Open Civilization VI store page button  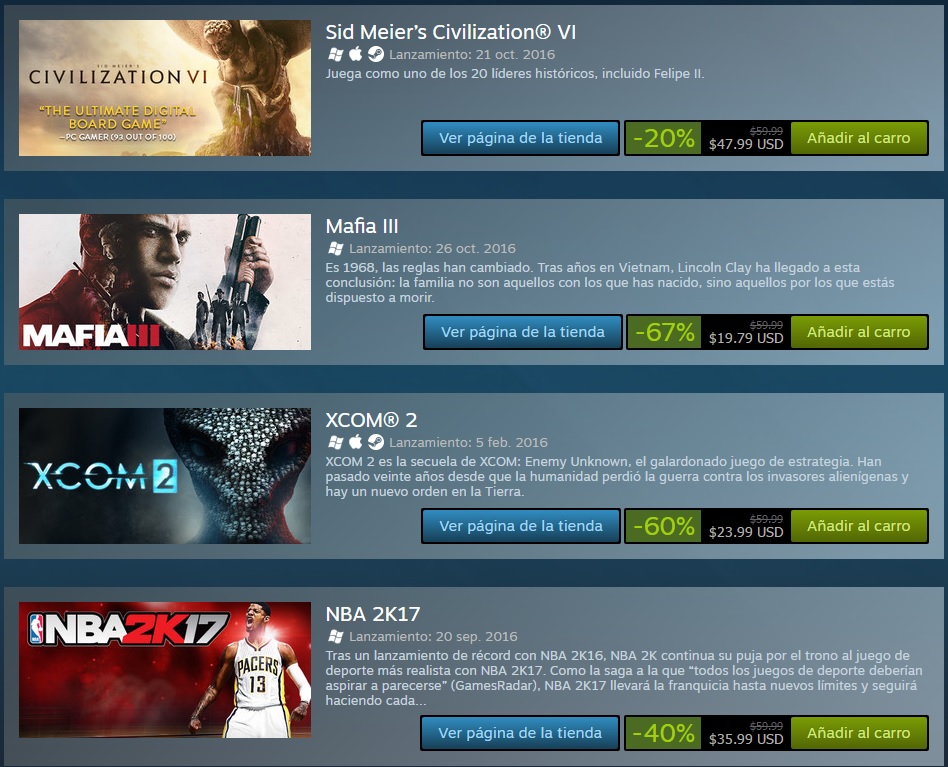pyautogui.click(x=521, y=138)
